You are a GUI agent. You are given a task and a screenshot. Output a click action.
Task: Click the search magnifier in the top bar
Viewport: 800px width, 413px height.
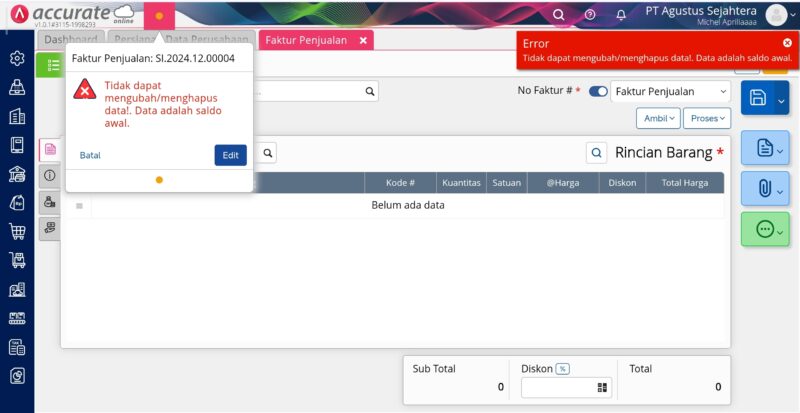coord(559,15)
